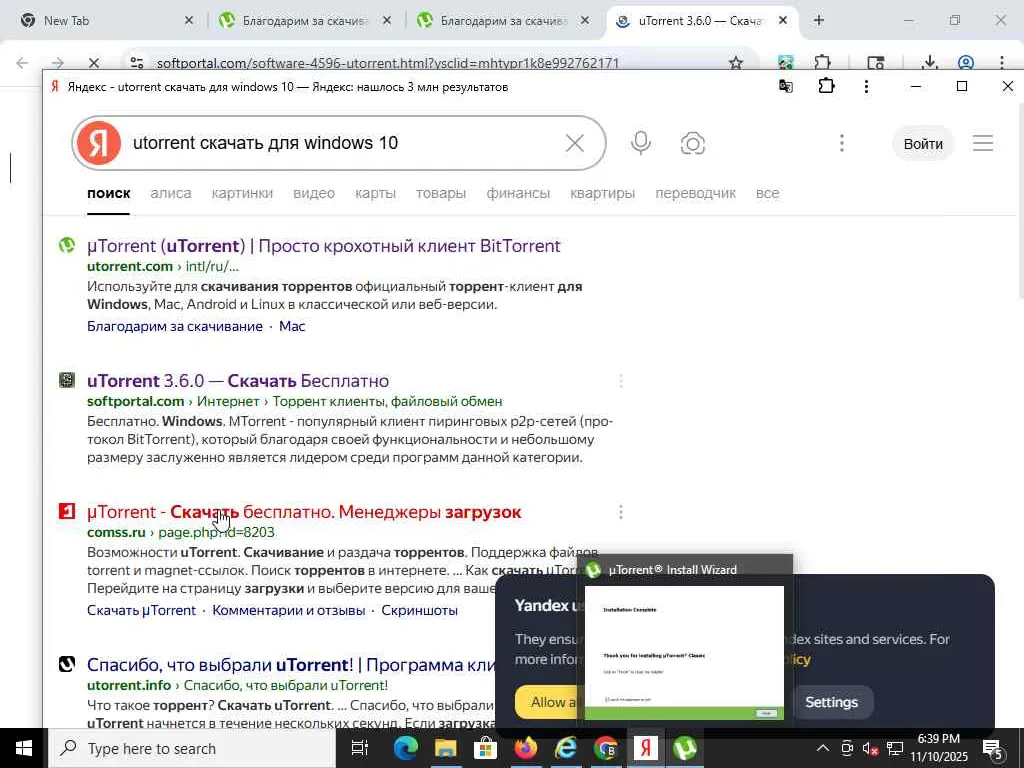The height and width of the screenshot is (768, 1024).
Task: Open Комментарии и отзывы sublink
Action: click(x=289, y=610)
